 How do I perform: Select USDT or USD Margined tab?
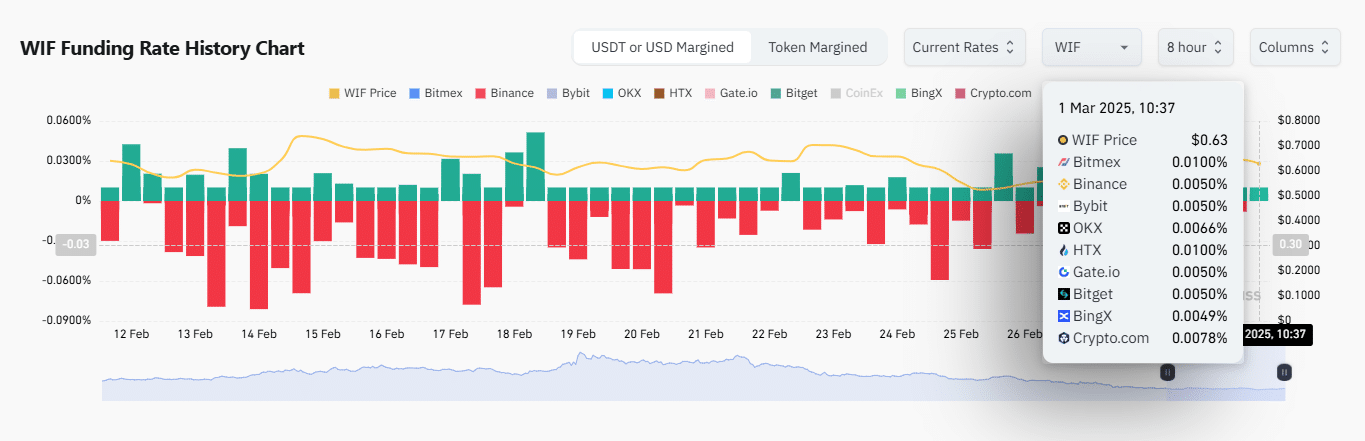pos(662,47)
